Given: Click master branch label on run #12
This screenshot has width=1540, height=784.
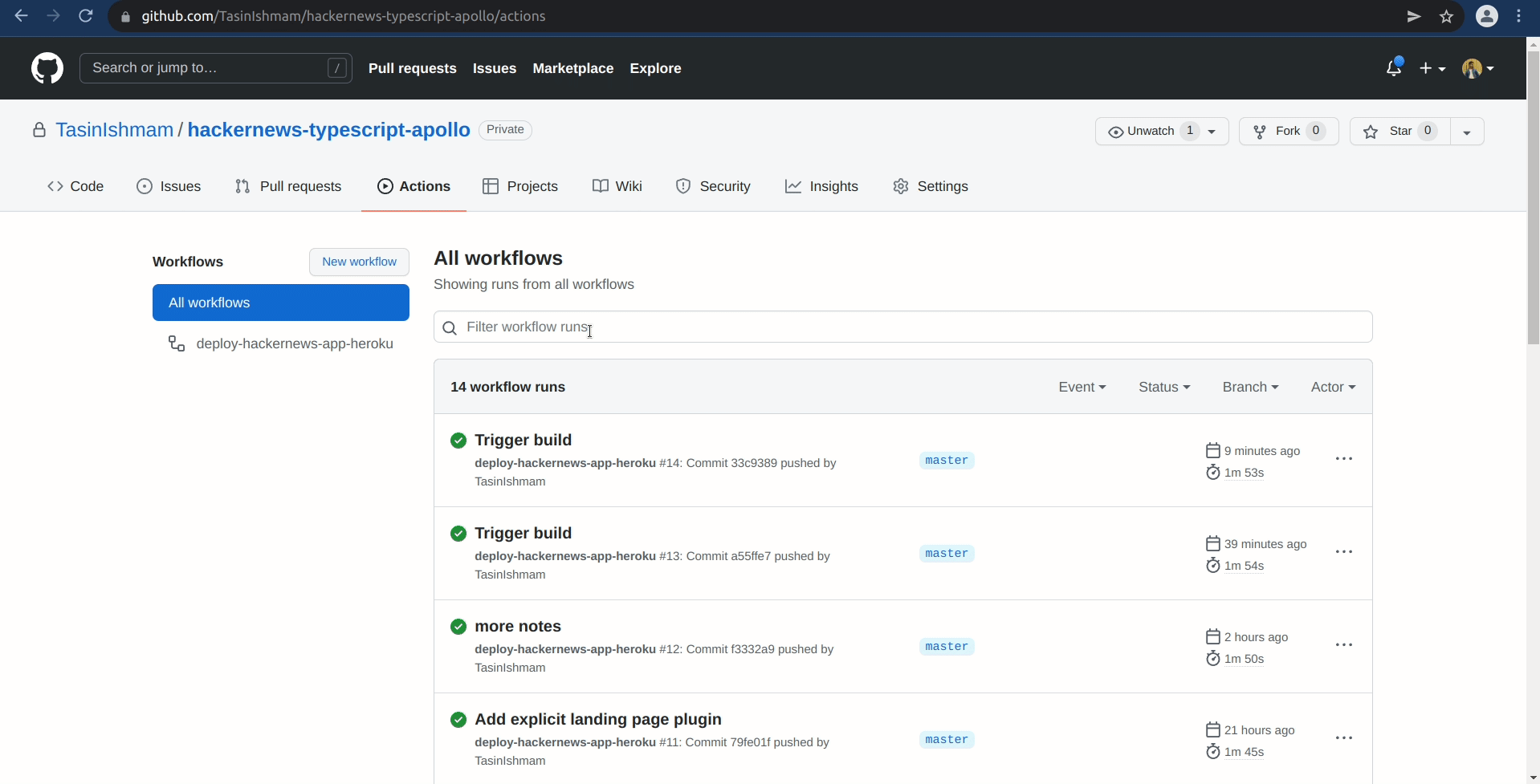Looking at the screenshot, I should [947, 647].
